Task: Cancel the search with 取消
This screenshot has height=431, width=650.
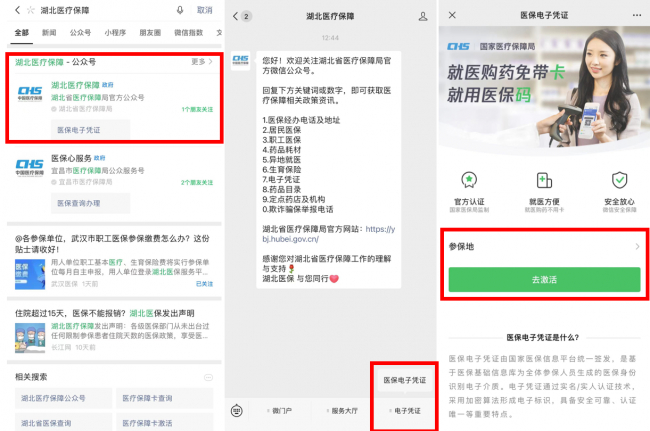Action: pos(204,10)
